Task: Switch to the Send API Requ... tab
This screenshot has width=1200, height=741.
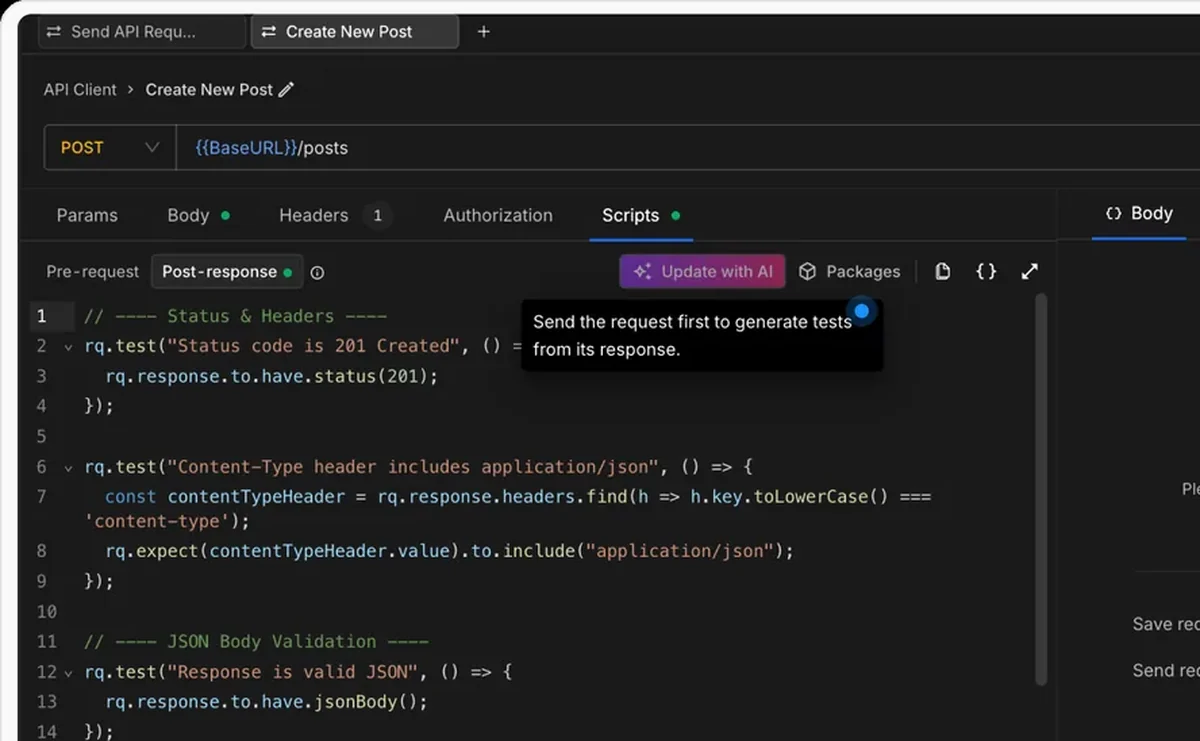Action: click(142, 32)
